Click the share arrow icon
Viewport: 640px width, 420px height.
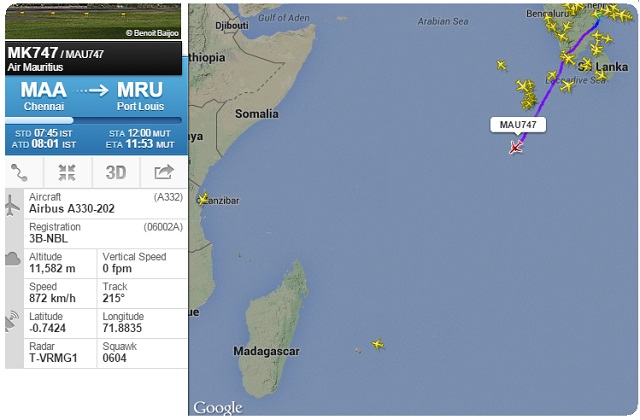click(163, 171)
